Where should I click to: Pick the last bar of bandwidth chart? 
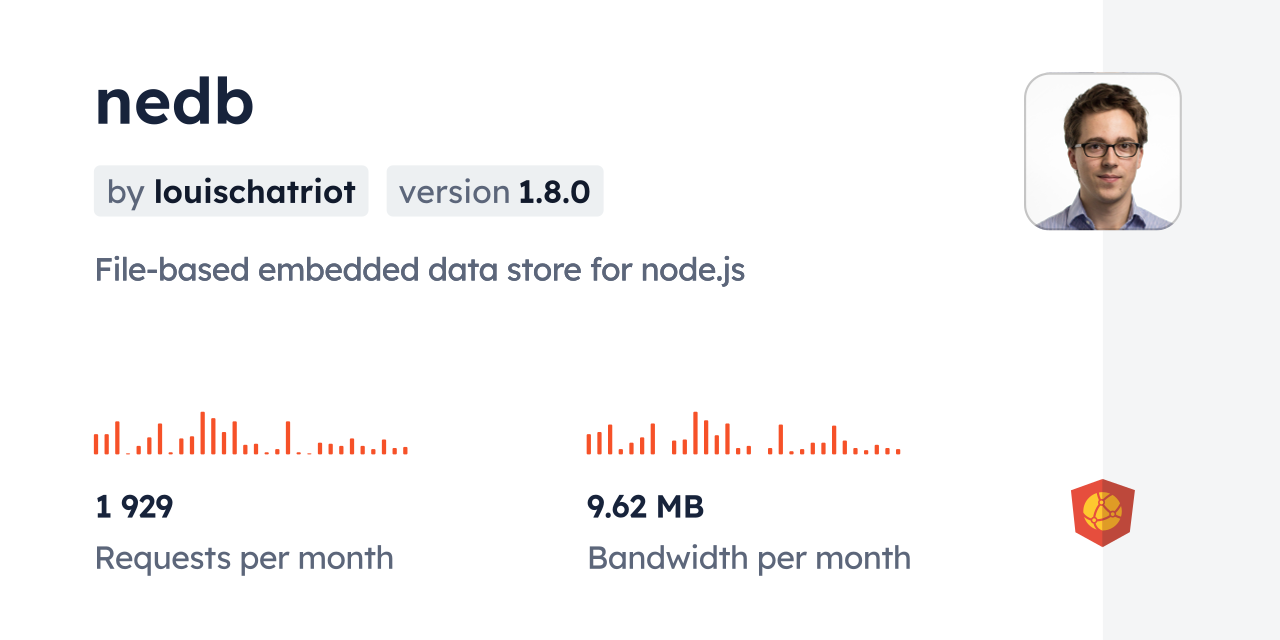[898, 452]
